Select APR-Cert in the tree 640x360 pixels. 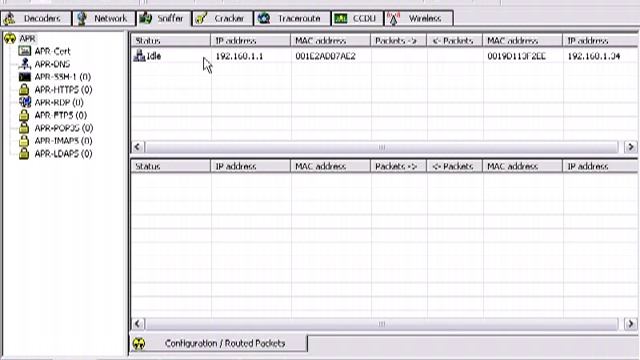tap(52, 51)
